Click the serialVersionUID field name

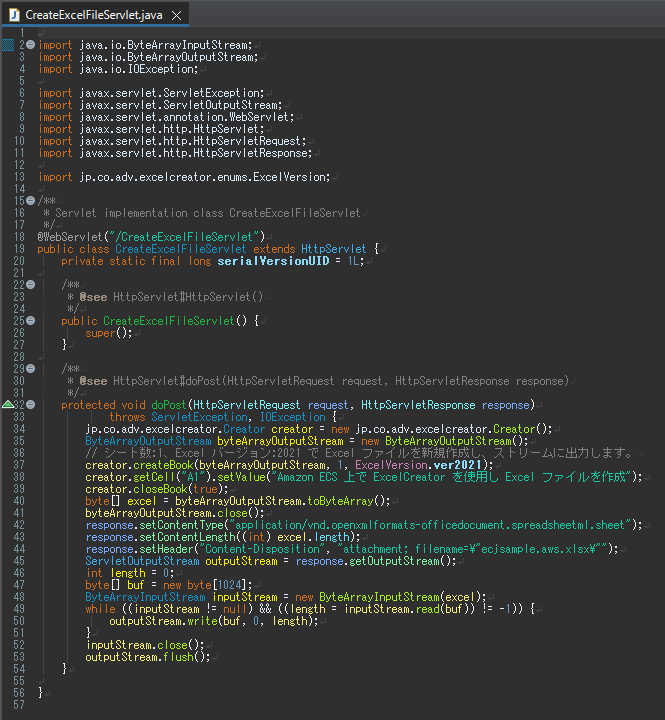[x=273, y=261]
